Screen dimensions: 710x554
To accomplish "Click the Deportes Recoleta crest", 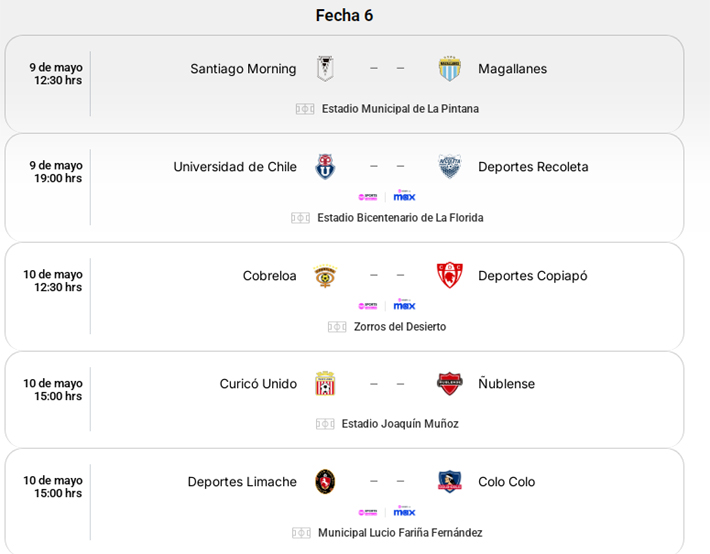I will (x=449, y=167).
